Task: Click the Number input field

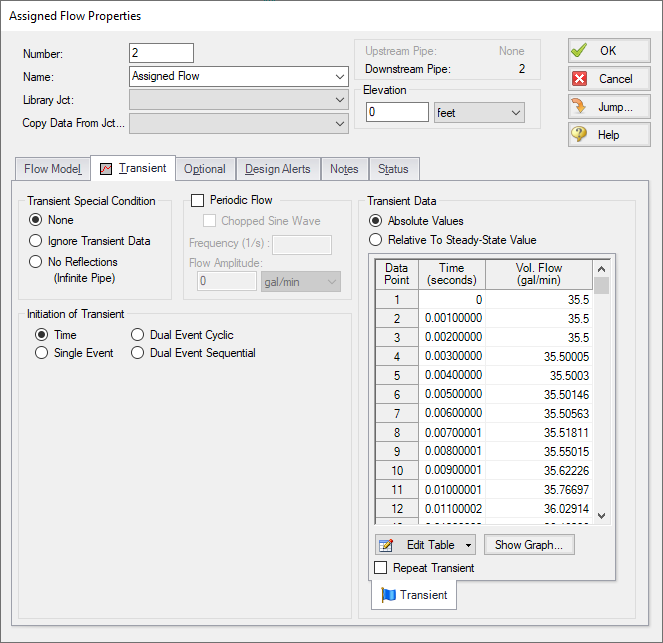Action: (161, 53)
